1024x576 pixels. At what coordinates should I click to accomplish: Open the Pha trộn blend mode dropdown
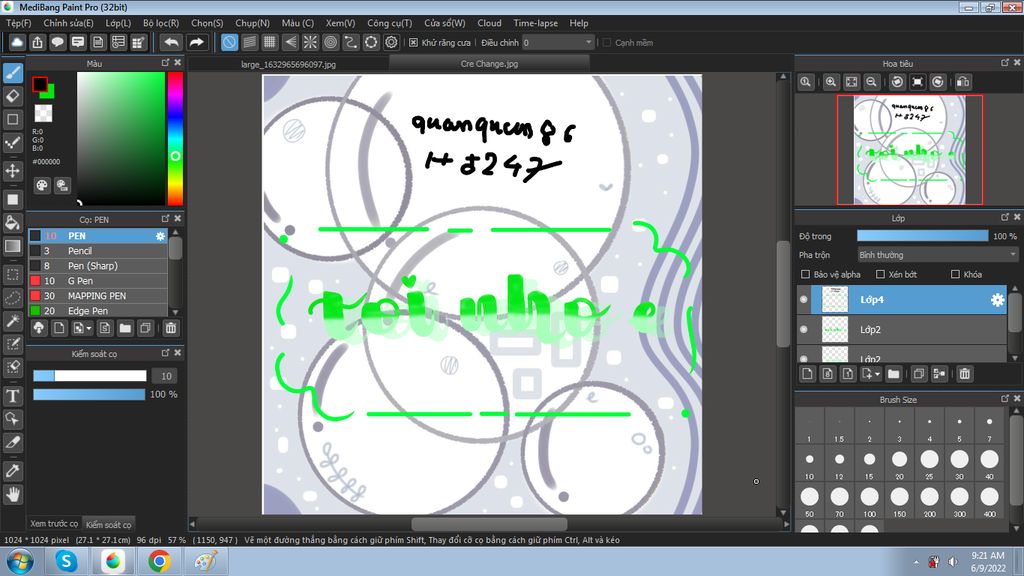tap(938, 255)
